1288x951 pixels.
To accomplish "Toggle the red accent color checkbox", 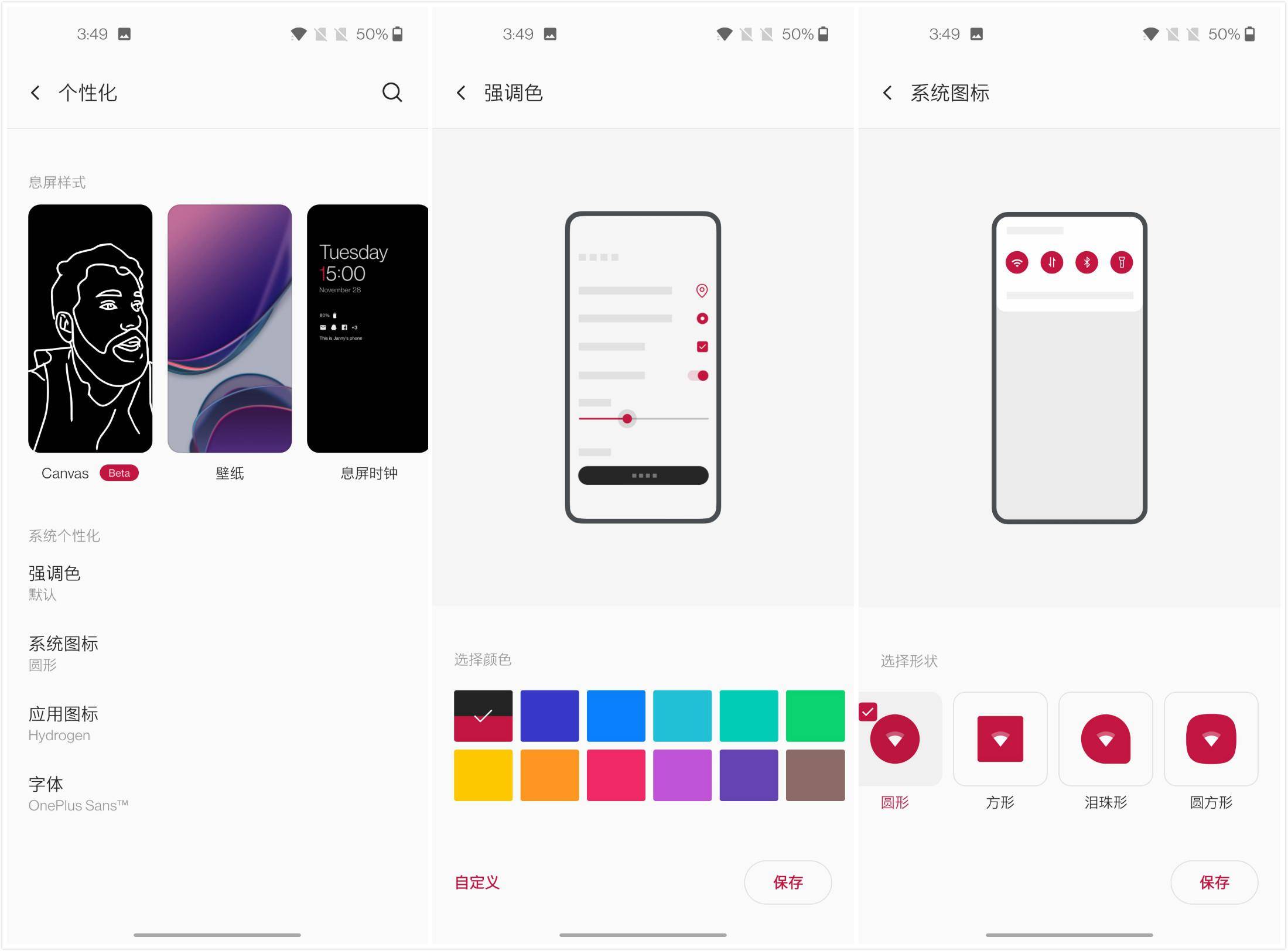I will pos(483,715).
